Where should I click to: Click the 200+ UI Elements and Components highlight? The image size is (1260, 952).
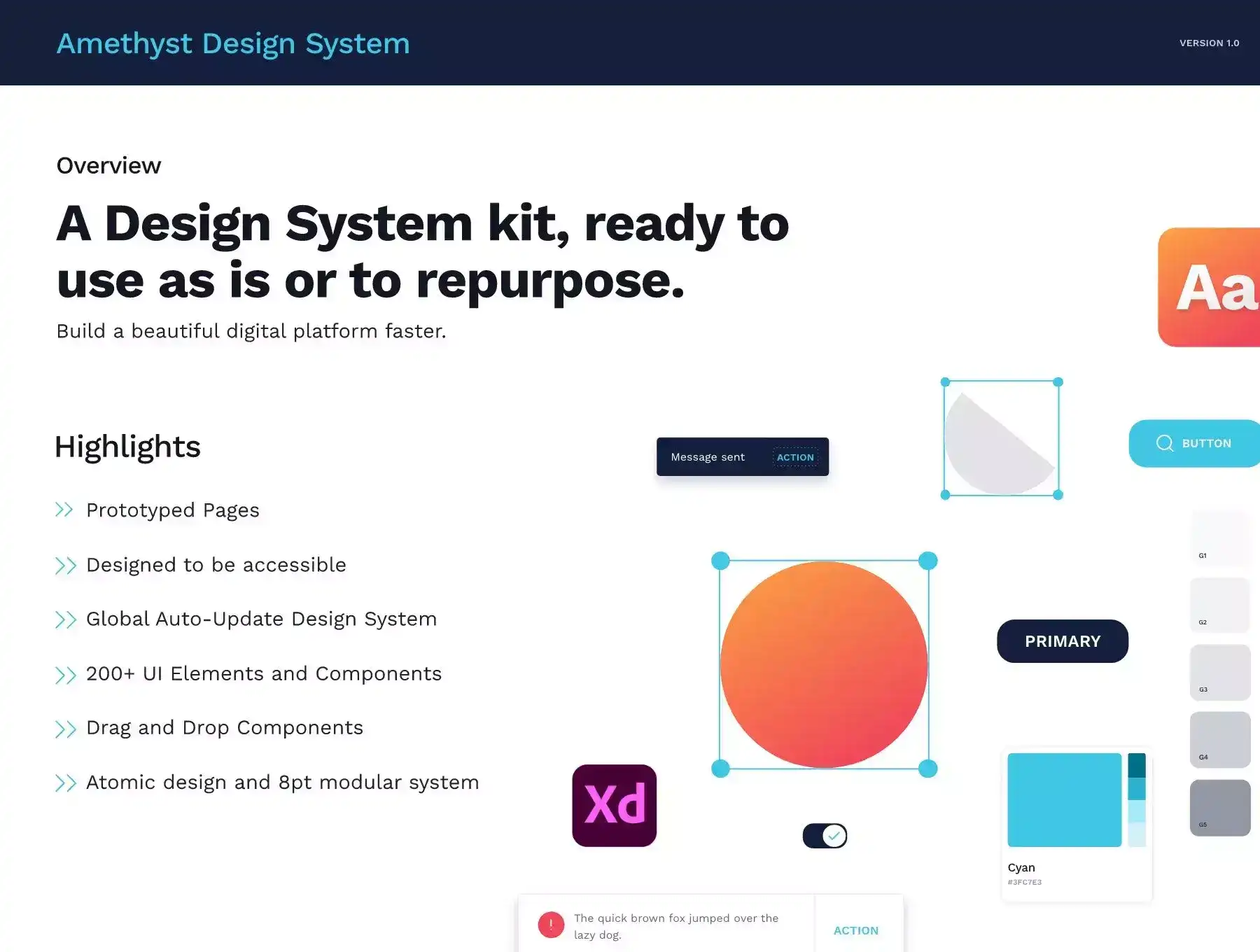click(x=264, y=673)
